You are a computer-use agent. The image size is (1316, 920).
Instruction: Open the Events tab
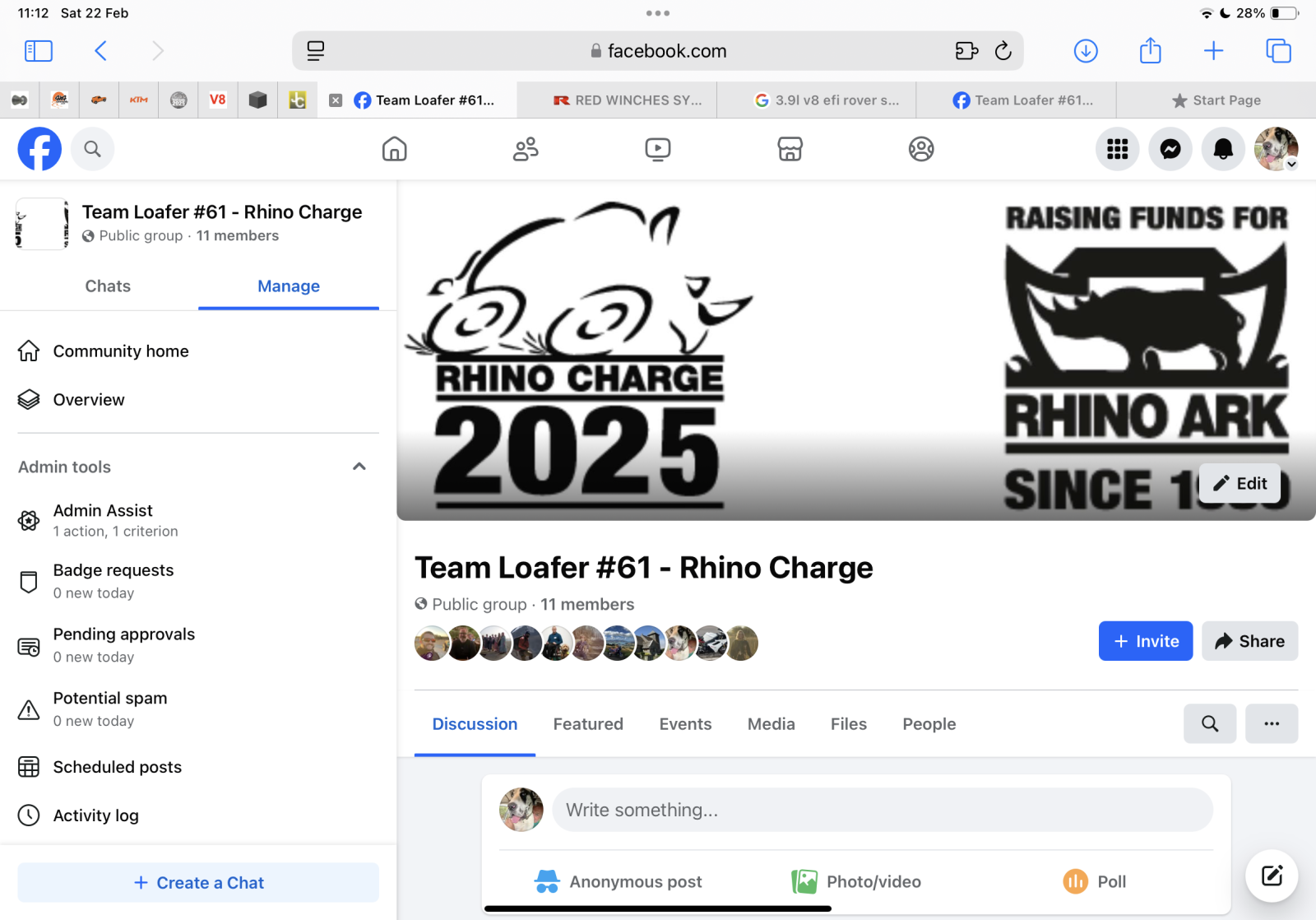685,724
